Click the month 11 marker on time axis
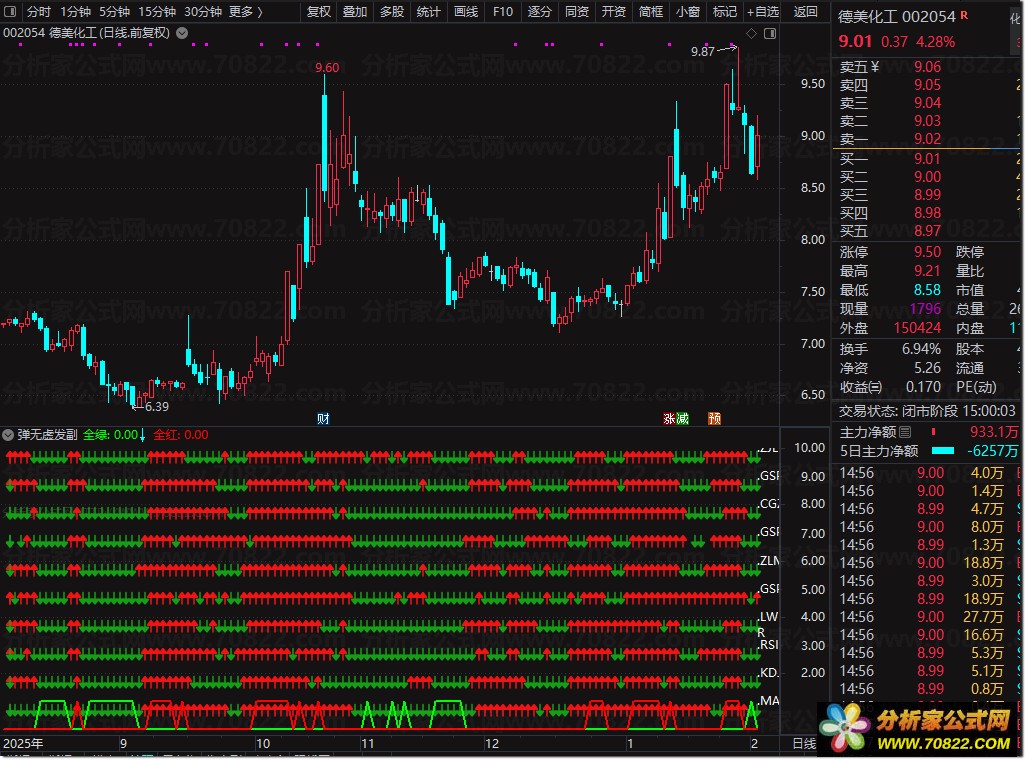The width and height of the screenshot is (1027, 760). click(367, 744)
